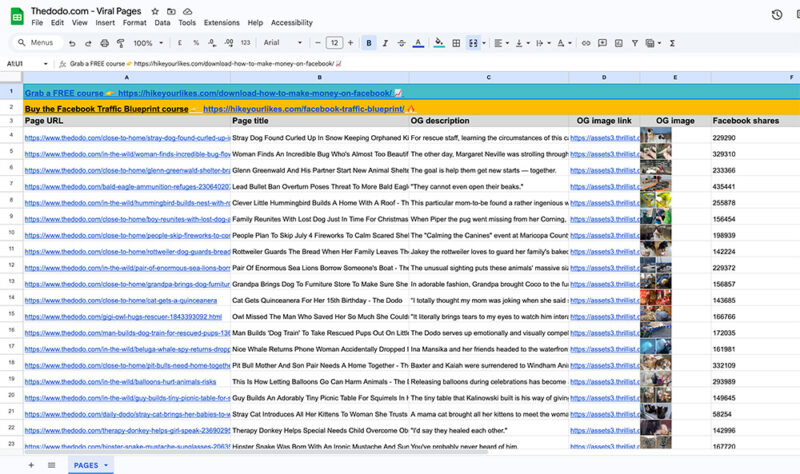
Task: Click the All Sheets list icon
Action: 51,465
